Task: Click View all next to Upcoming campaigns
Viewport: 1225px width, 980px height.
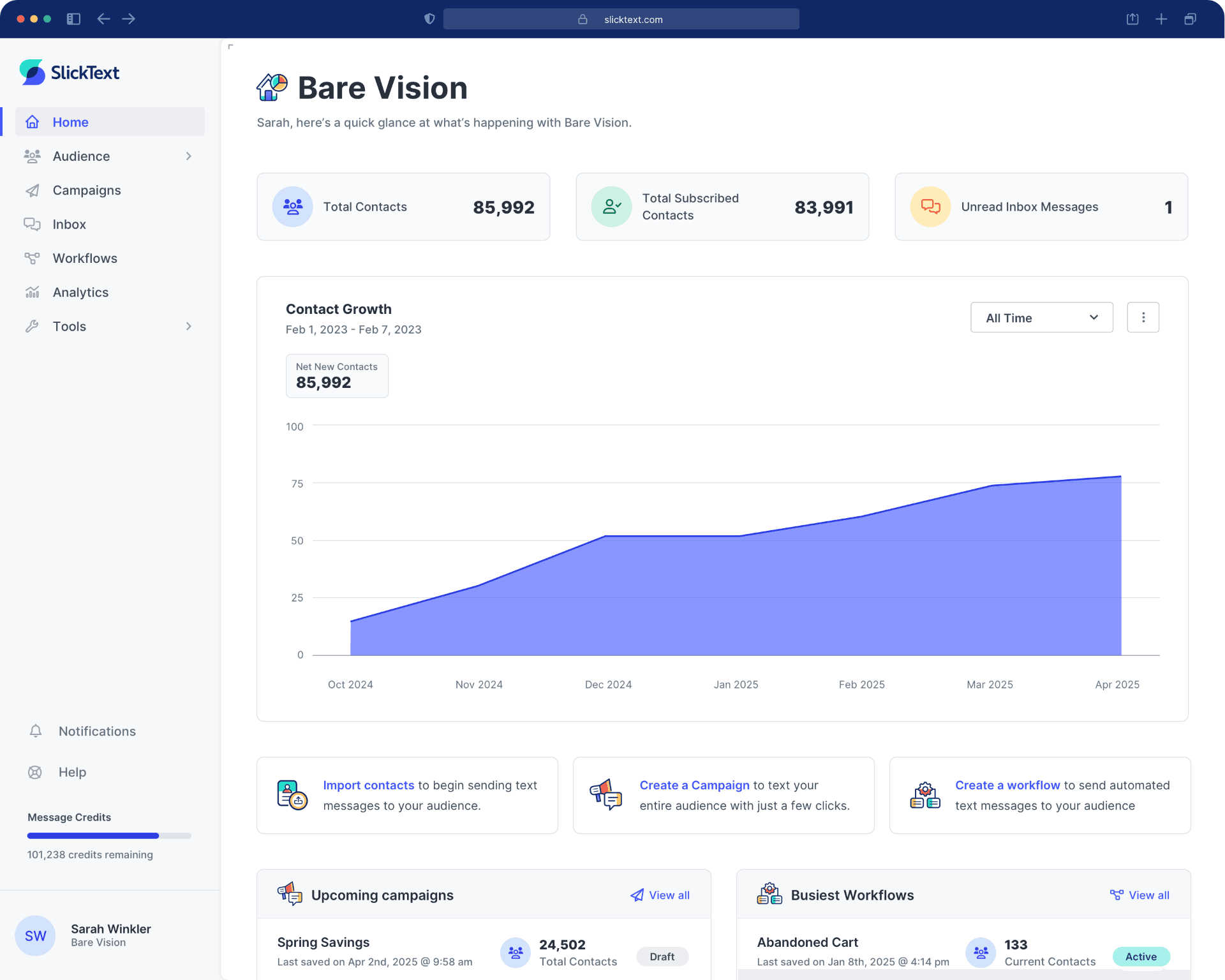Action: 668,895
